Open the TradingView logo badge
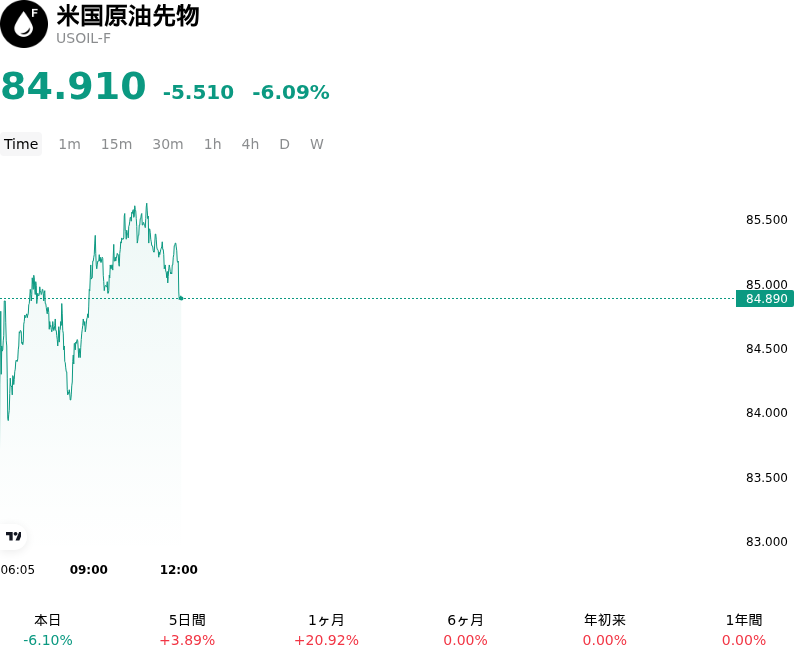Screen dimensions: 800x660 point(13,536)
